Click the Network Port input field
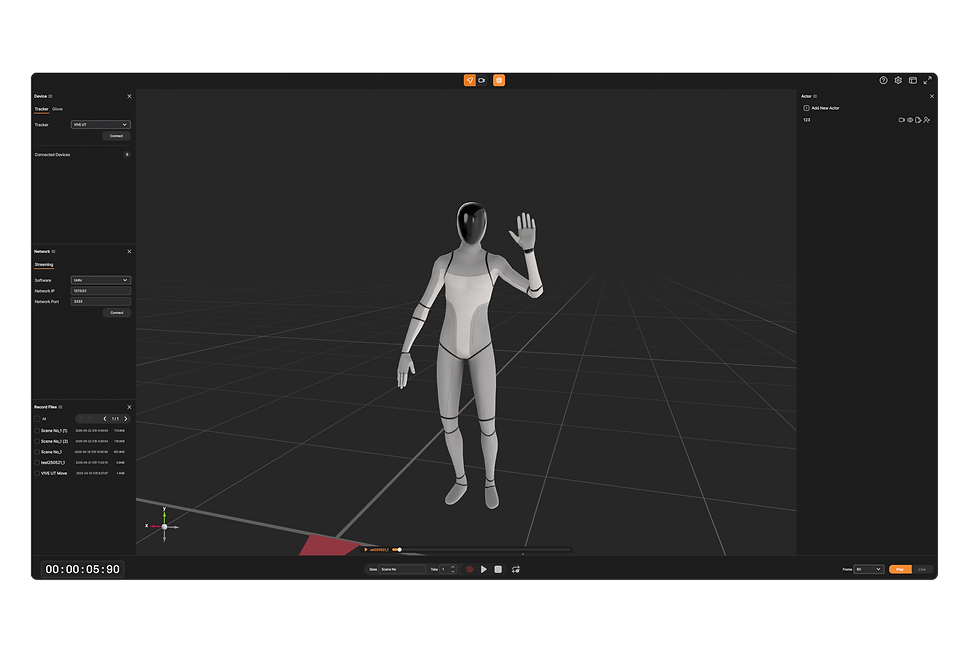Screen dimensions: 970x653 [100, 302]
